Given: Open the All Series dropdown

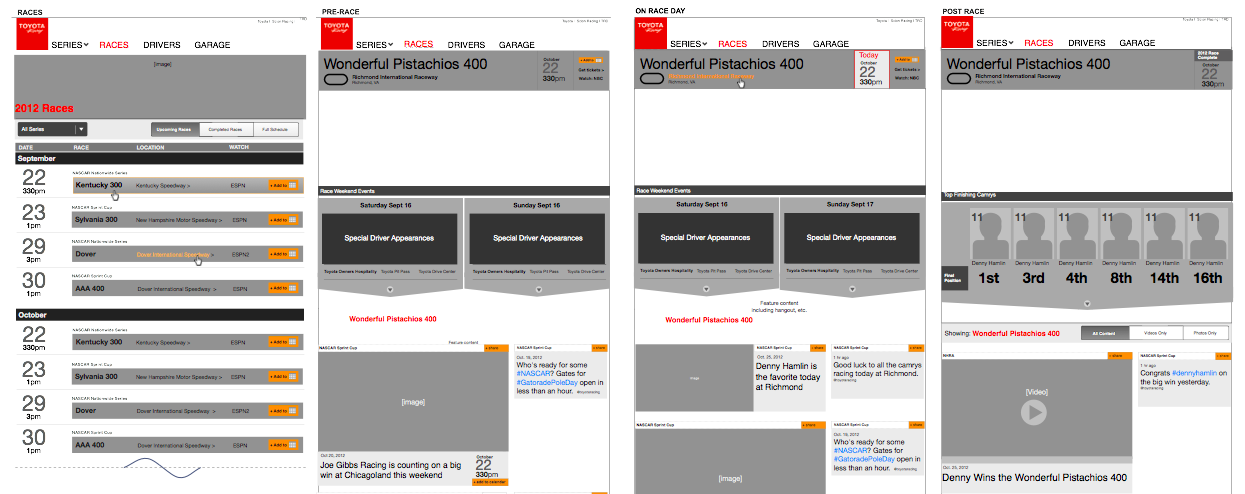Looking at the screenshot, I should click(x=53, y=129).
